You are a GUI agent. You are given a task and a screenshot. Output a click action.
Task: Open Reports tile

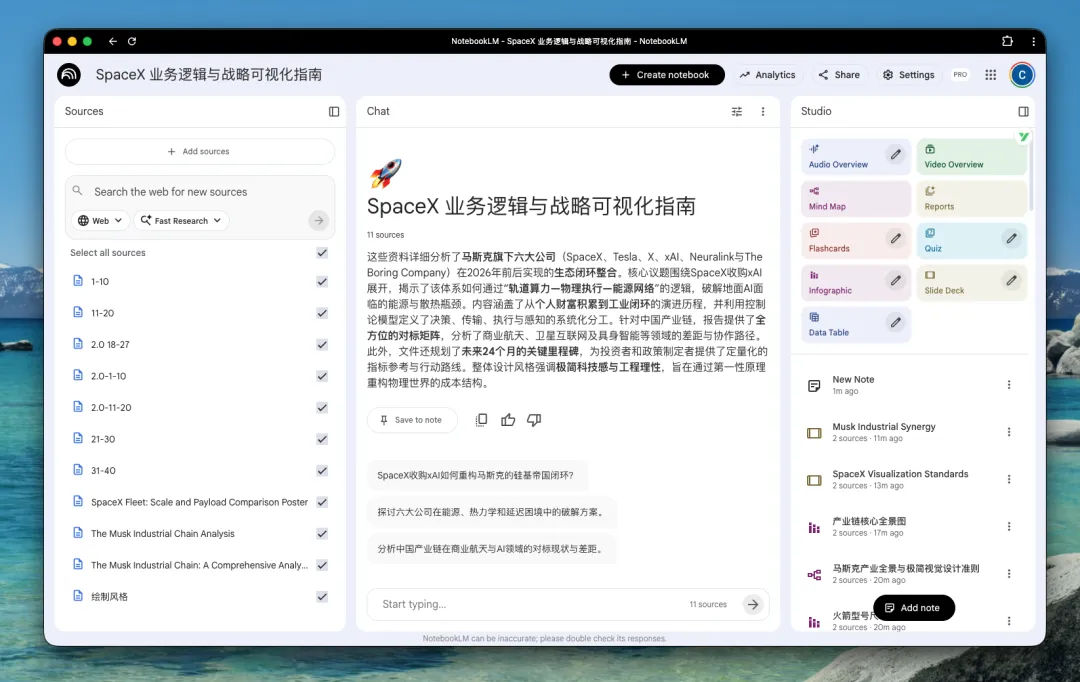pyautogui.click(x=971, y=198)
